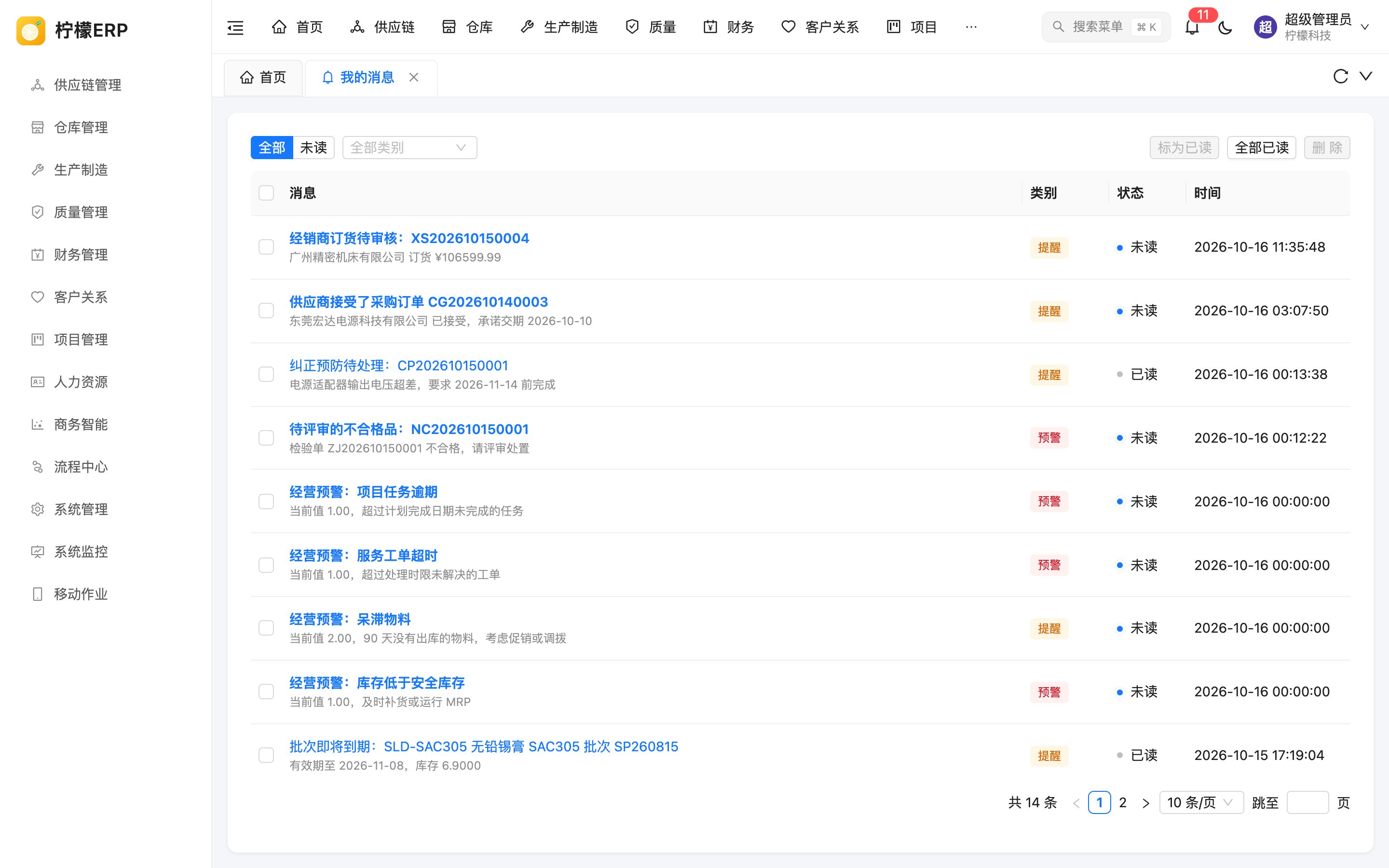Click the 标为已读 button
The height and width of the screenshot is (868, 1389).
(1185, 148)
